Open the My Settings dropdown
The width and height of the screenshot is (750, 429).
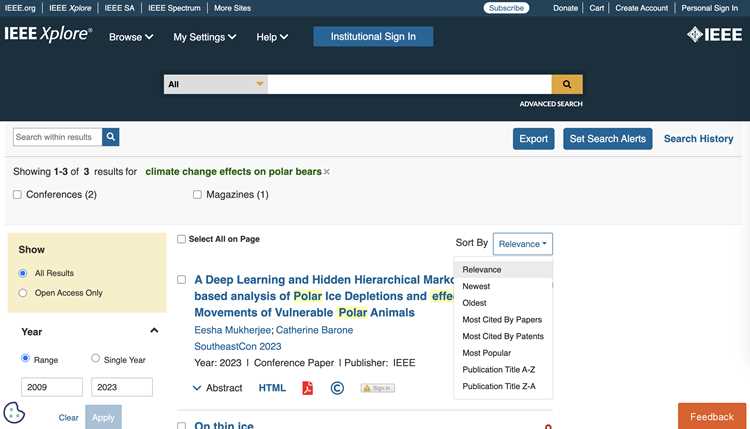coord(205,37)
